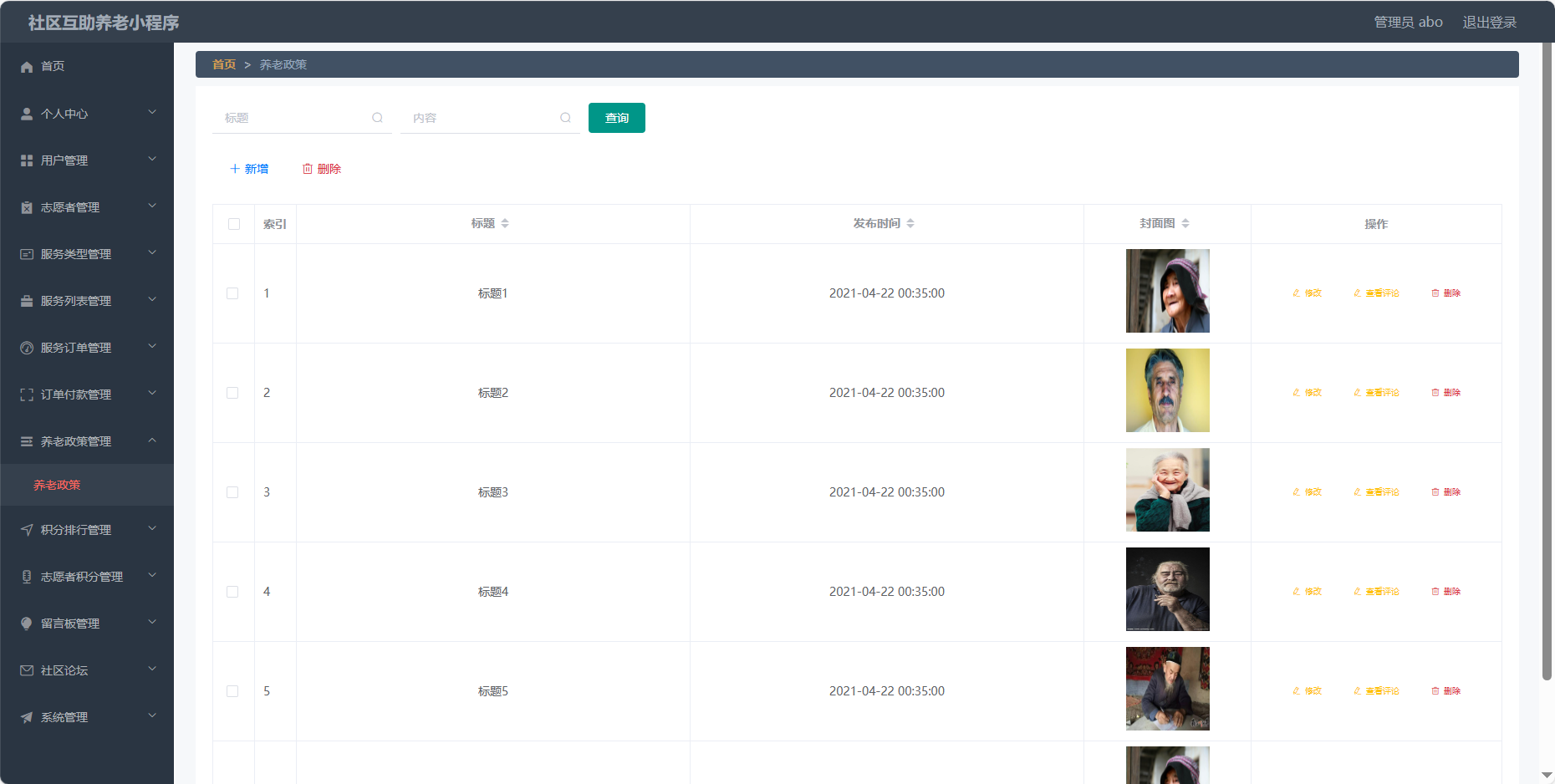Click vertical page scrollbar

[x=1547, y=359]
